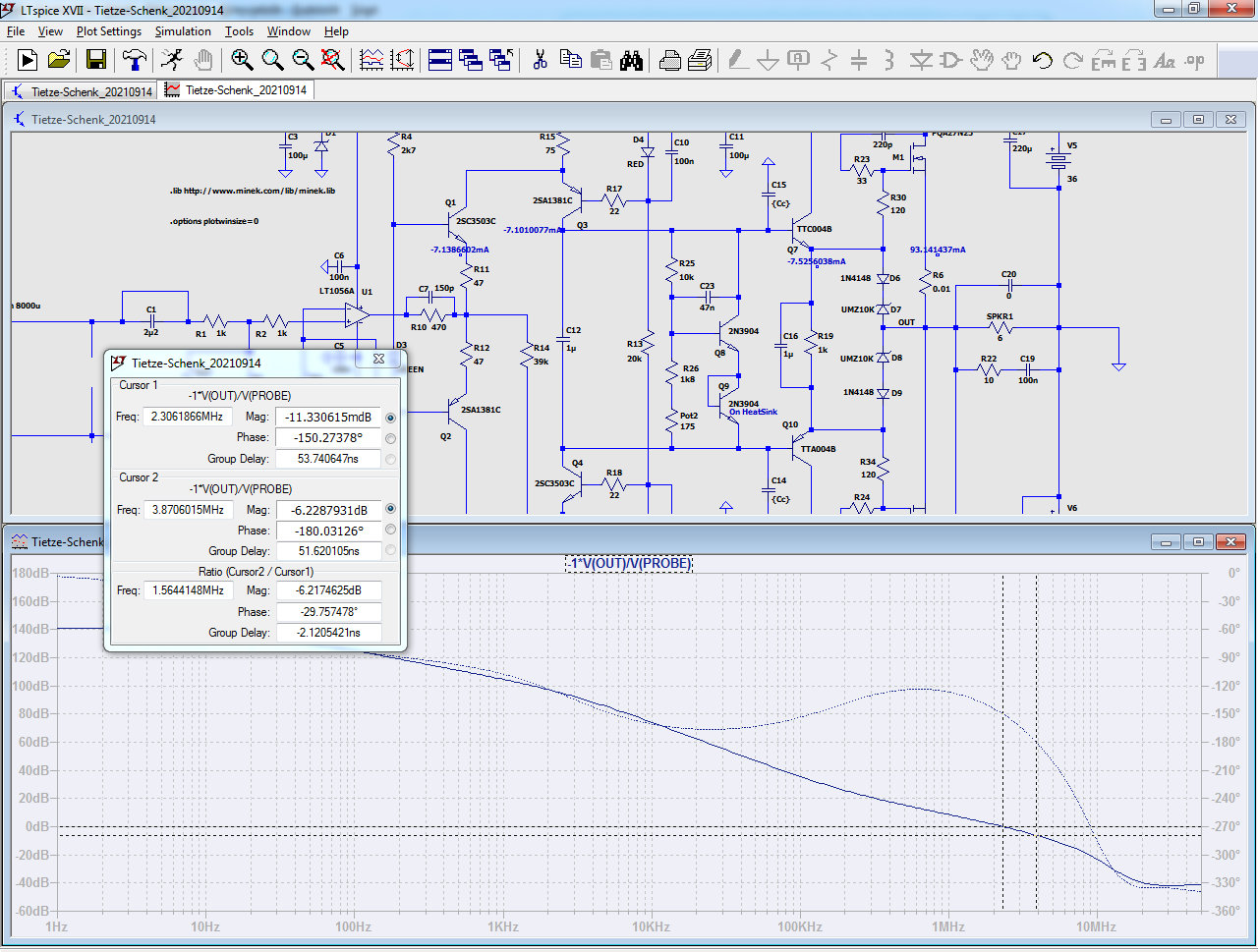Click the Cursor 1 Freq field
Viewport: 1258px width, 952px height.
tap(187, 417)
